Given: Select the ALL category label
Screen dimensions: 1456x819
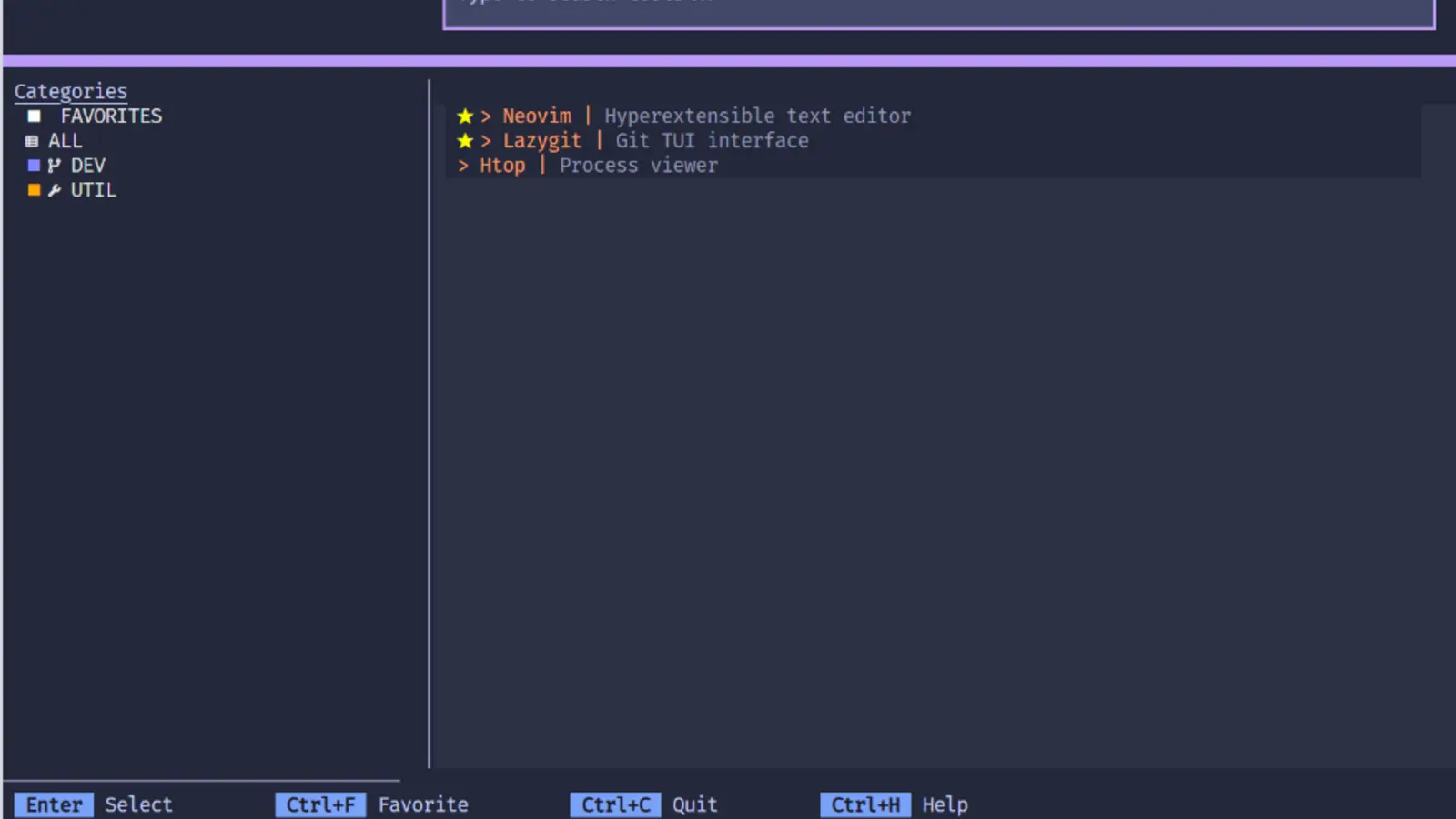Looking at the screenshot, I should coord(66,141).
